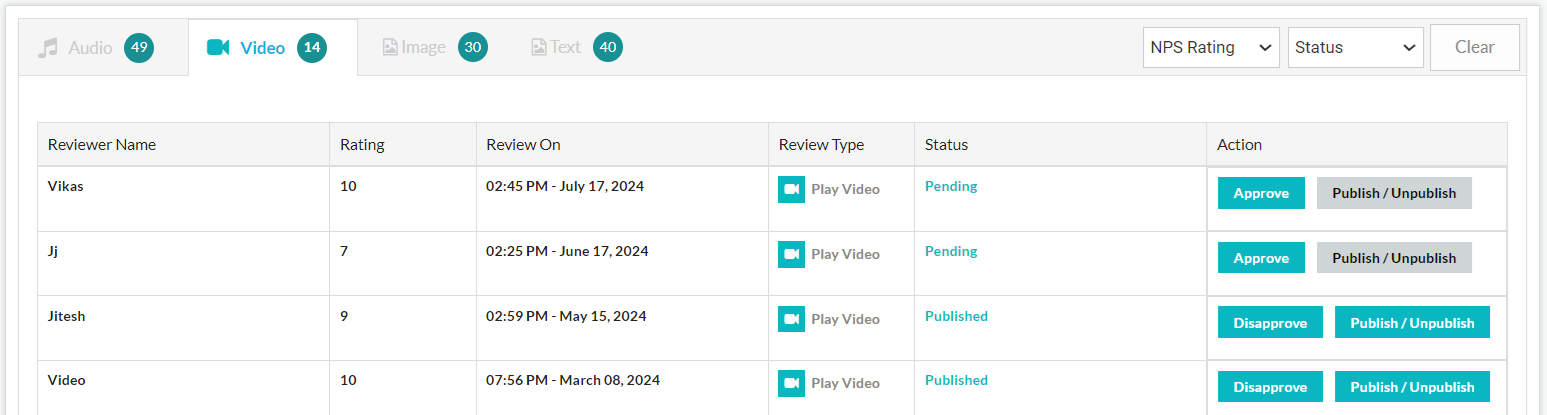Disapprove Jitesh's published review
This screenshot has width=1547, height=415.
[1270, 323]
